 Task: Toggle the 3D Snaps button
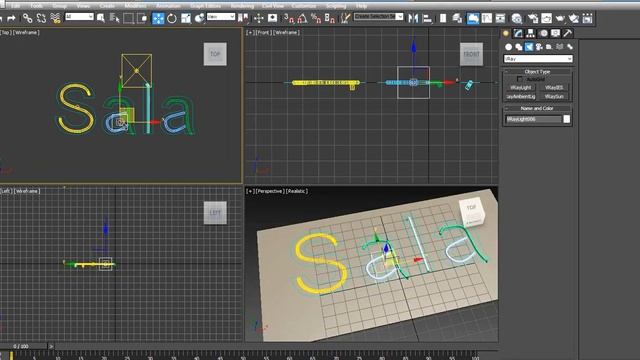(x=289, y=18)
